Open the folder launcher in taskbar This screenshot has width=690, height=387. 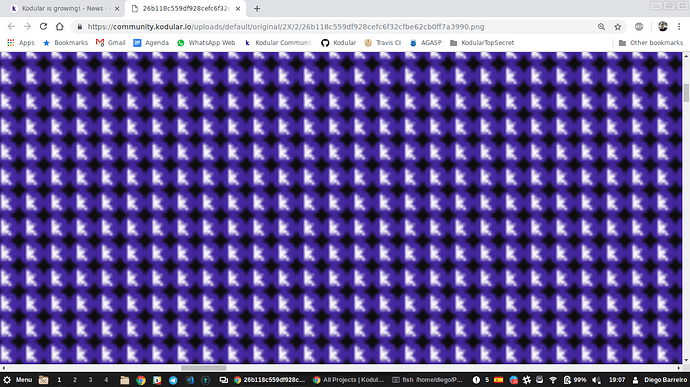point(125,380)
